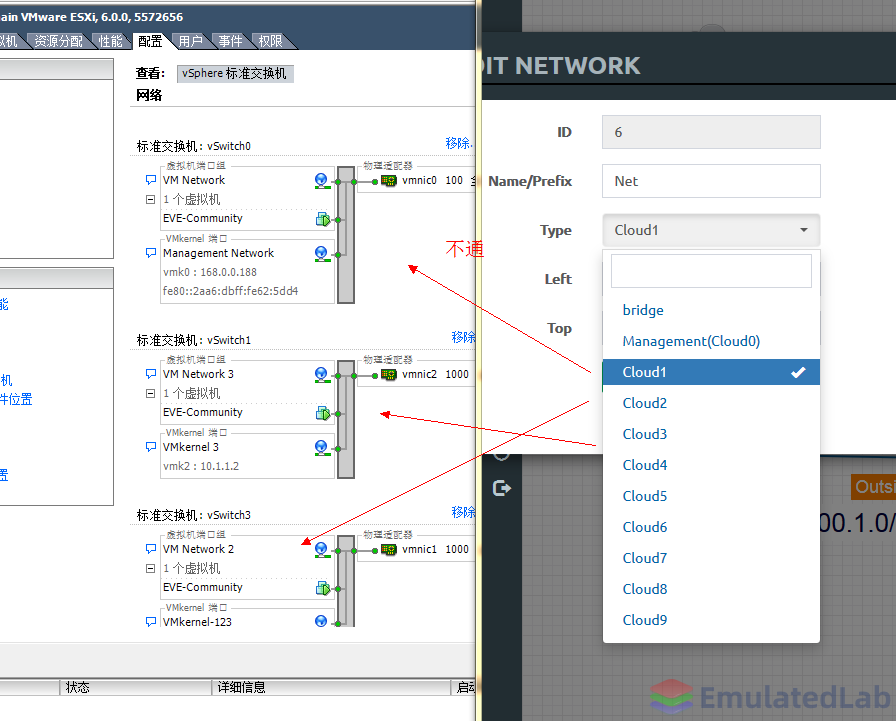
Task: Click the vSphere 标准交换机 view button
Action: pos(235,74)
